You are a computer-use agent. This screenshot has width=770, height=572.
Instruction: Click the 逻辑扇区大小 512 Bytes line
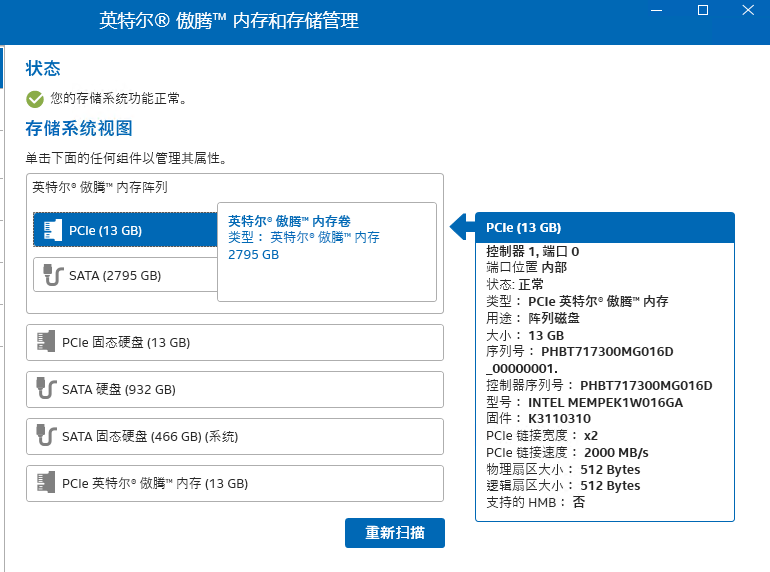click(x=563, y=486)
